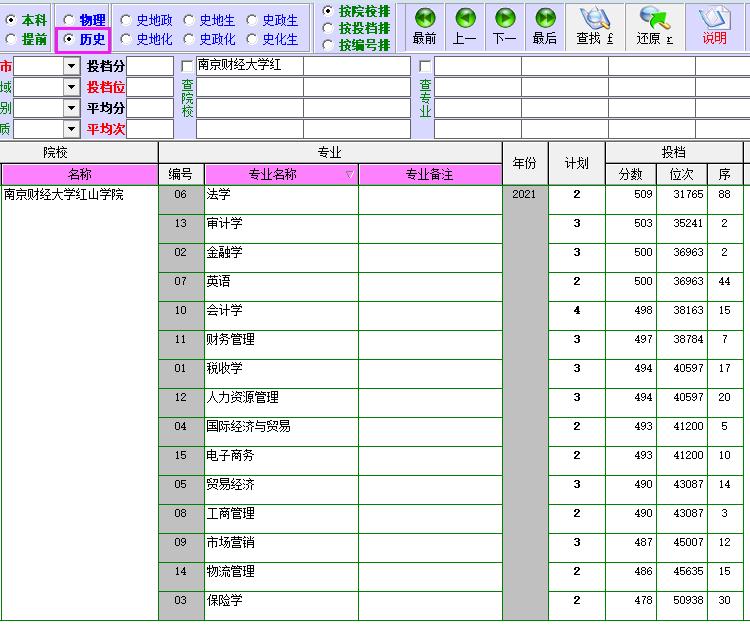Image resolution: width=750 pixels, height=626 pixels.
Task: Sort by code with 按编号排
Action: tap(328, 45)
